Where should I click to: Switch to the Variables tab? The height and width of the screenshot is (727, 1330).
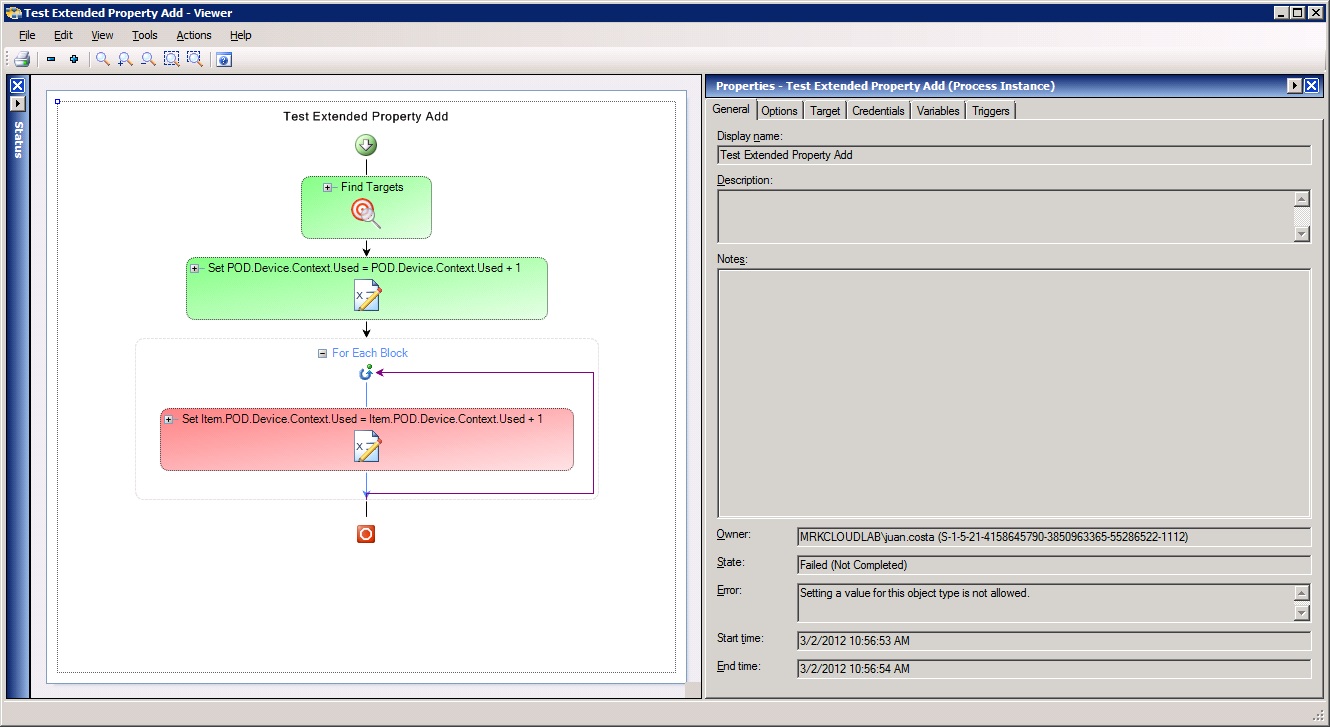click(x=938, y=111)
